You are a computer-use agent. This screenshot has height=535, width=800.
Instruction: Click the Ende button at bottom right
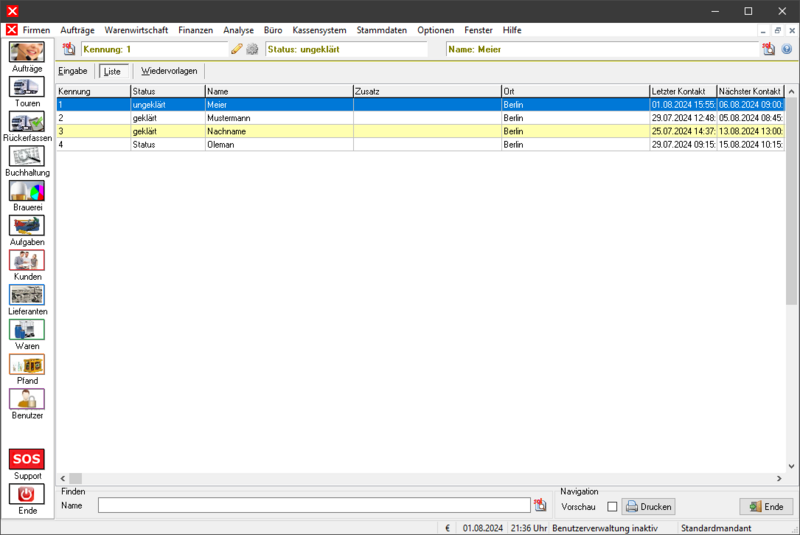click(x=766, y=507)
